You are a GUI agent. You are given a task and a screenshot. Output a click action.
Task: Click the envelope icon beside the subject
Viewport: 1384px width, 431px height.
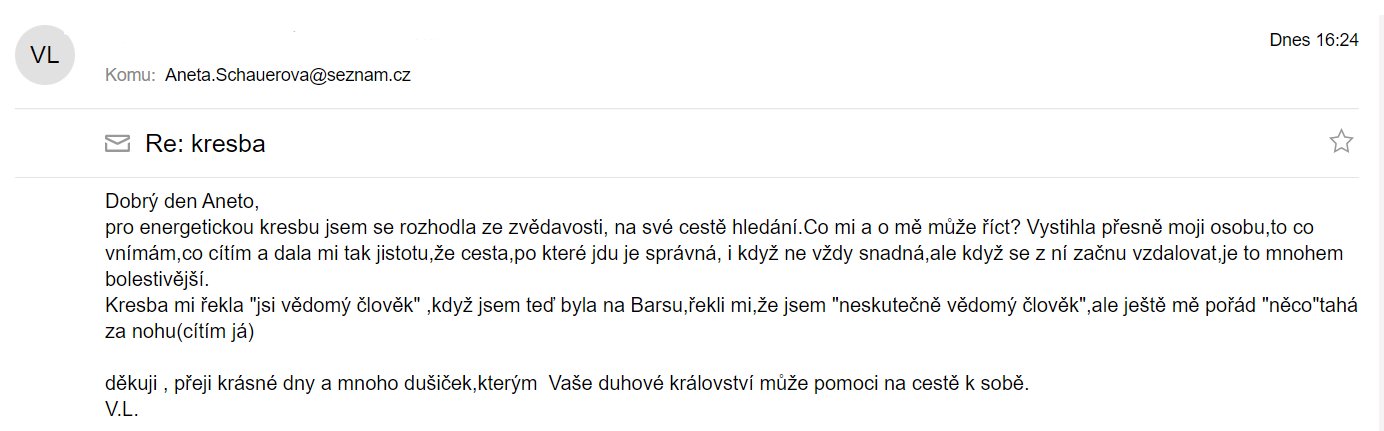(x=117, y=144)
